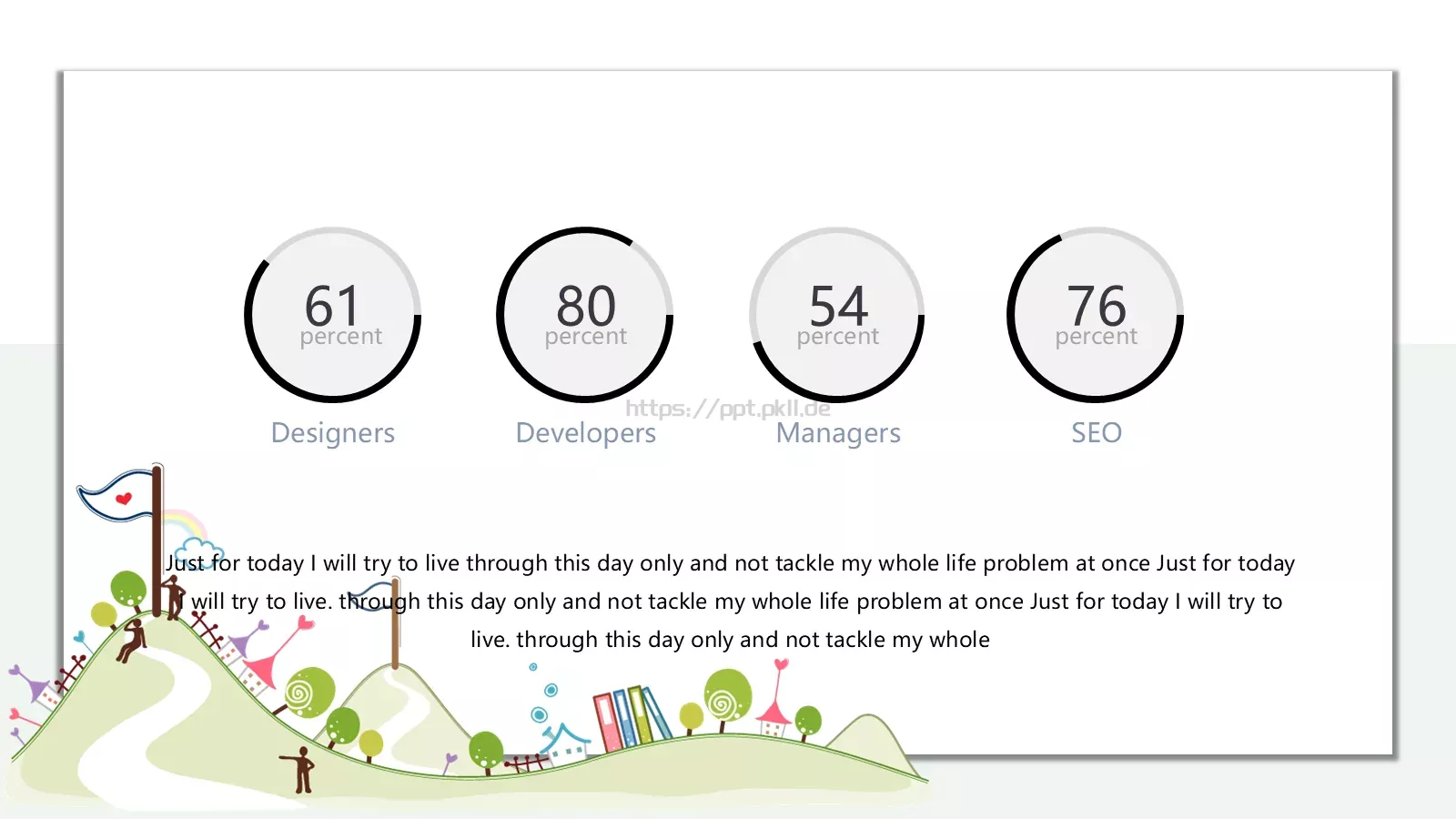Open the ppt.pkll.de watermark link
The width and height of the screenshot is (1456, 819).
(727, 409)
